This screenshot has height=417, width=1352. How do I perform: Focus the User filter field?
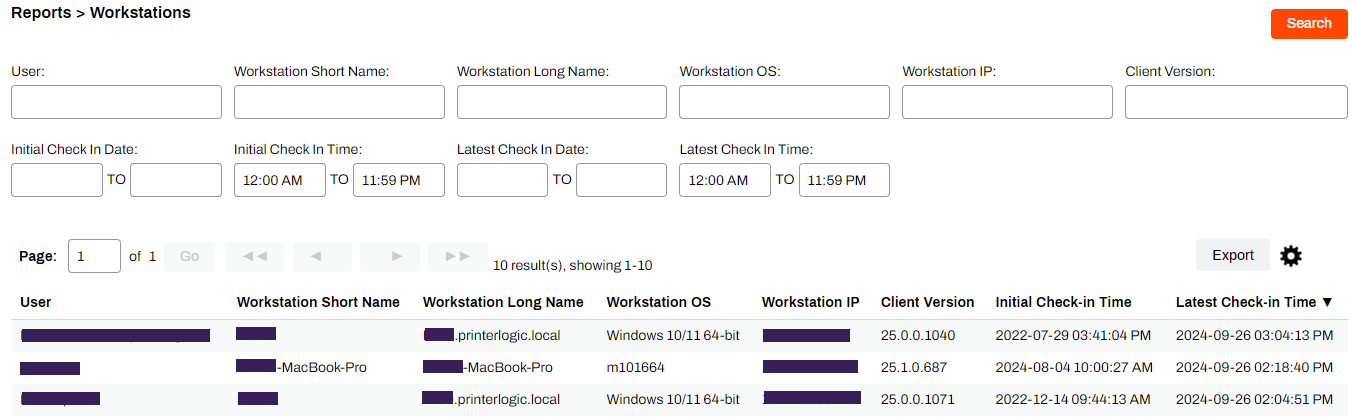[116, 102]
